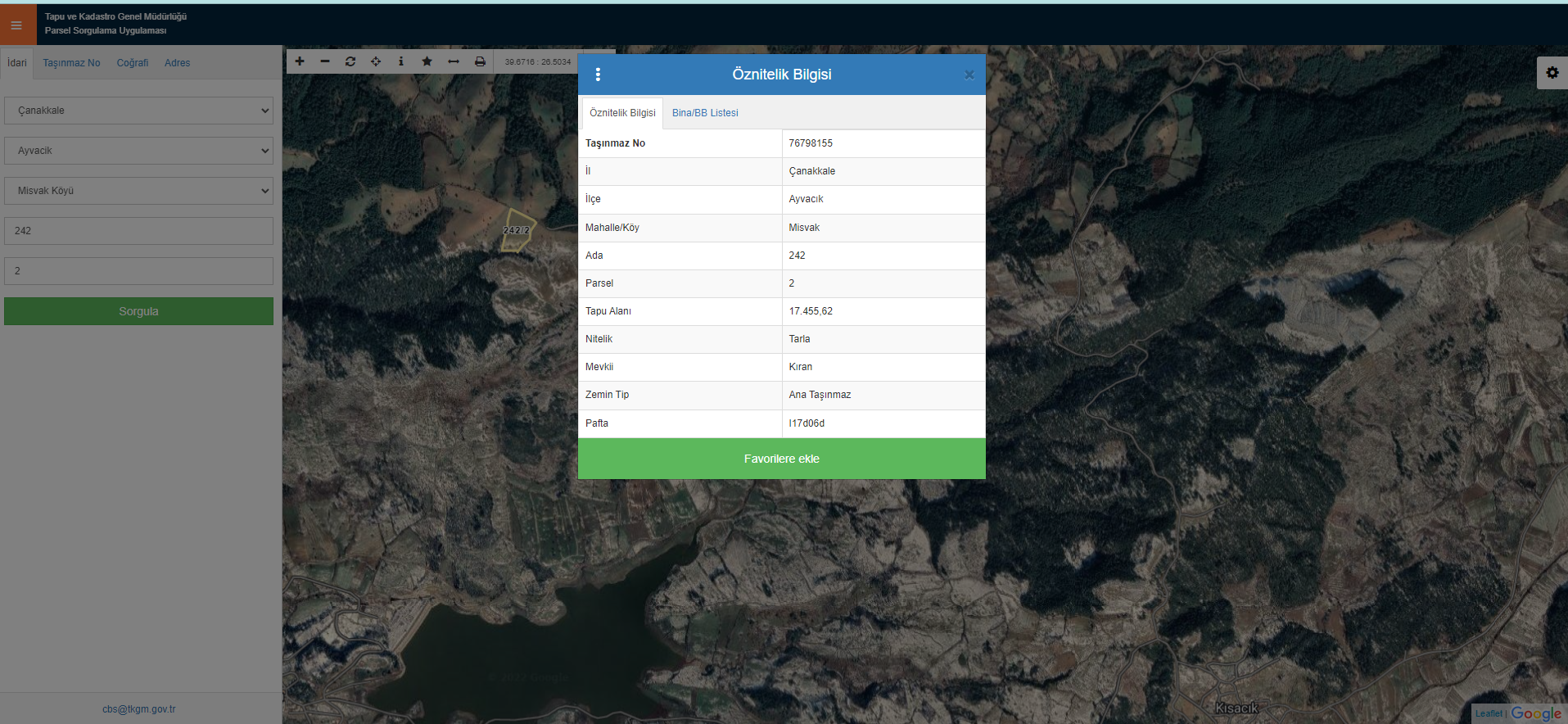The image size is (1568, 724).
Task: Open the map settings gear
Action: [1552, 73]
